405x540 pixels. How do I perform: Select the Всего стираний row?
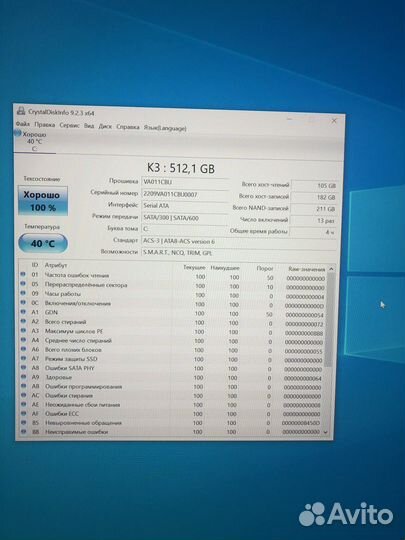(x=173, y=323)
